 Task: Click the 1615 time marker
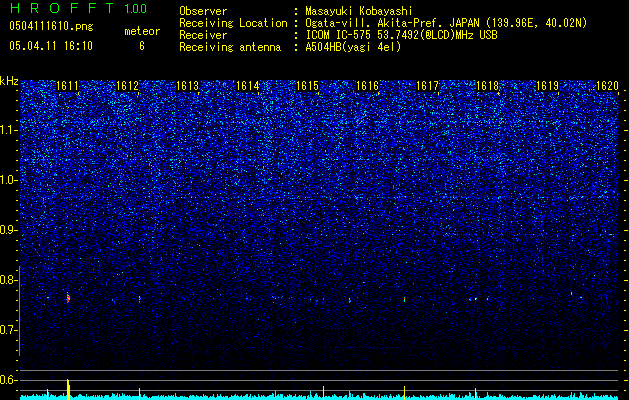coord(308,86)
